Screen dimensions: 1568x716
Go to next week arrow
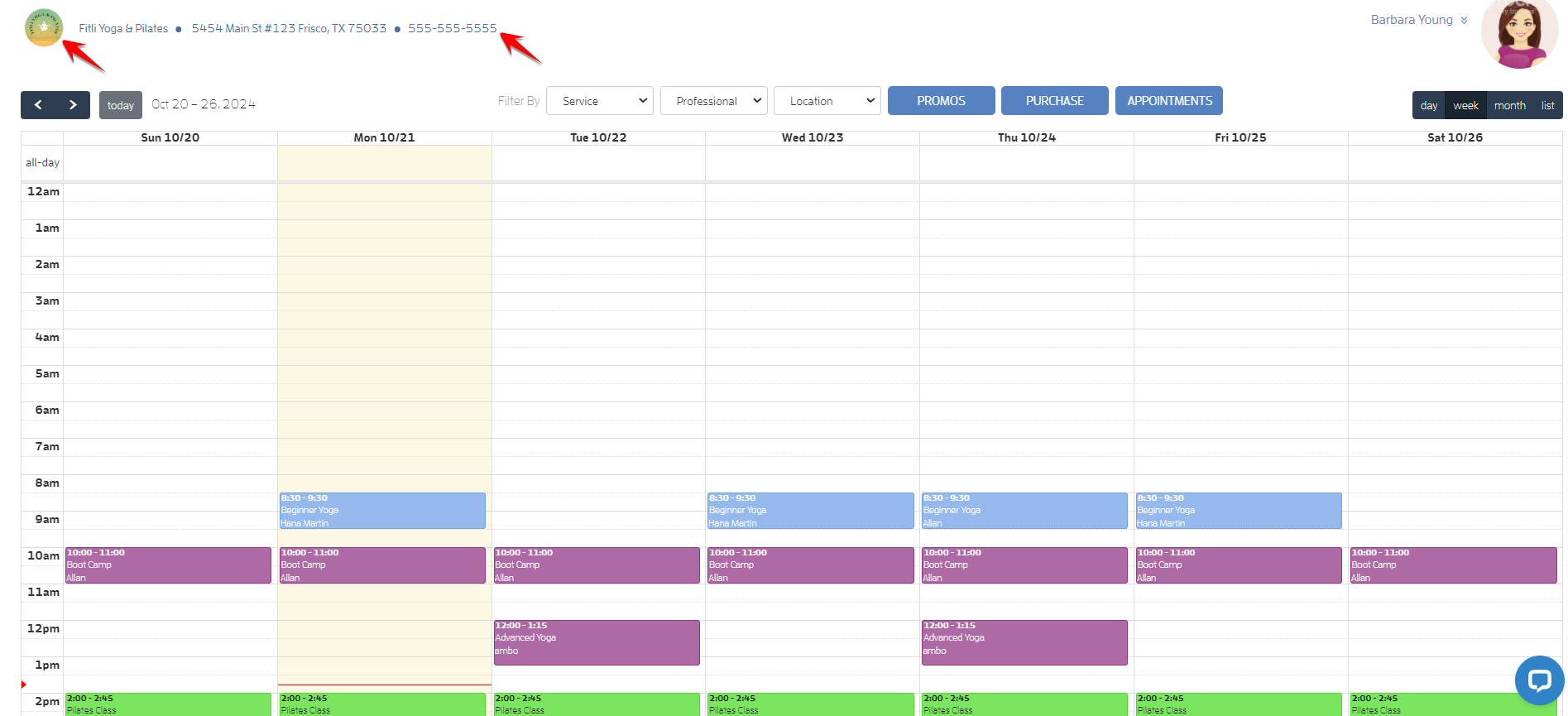(x=73, y=105)
